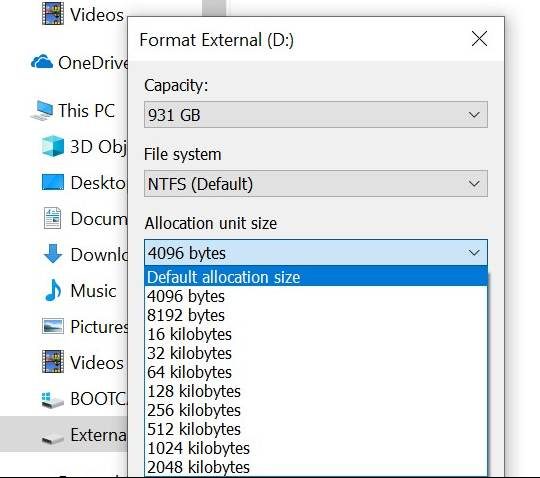The image size is (540, 478).
Task: Click the sidebar scrollbar thumb at top
Action: (x=214, y=8)
